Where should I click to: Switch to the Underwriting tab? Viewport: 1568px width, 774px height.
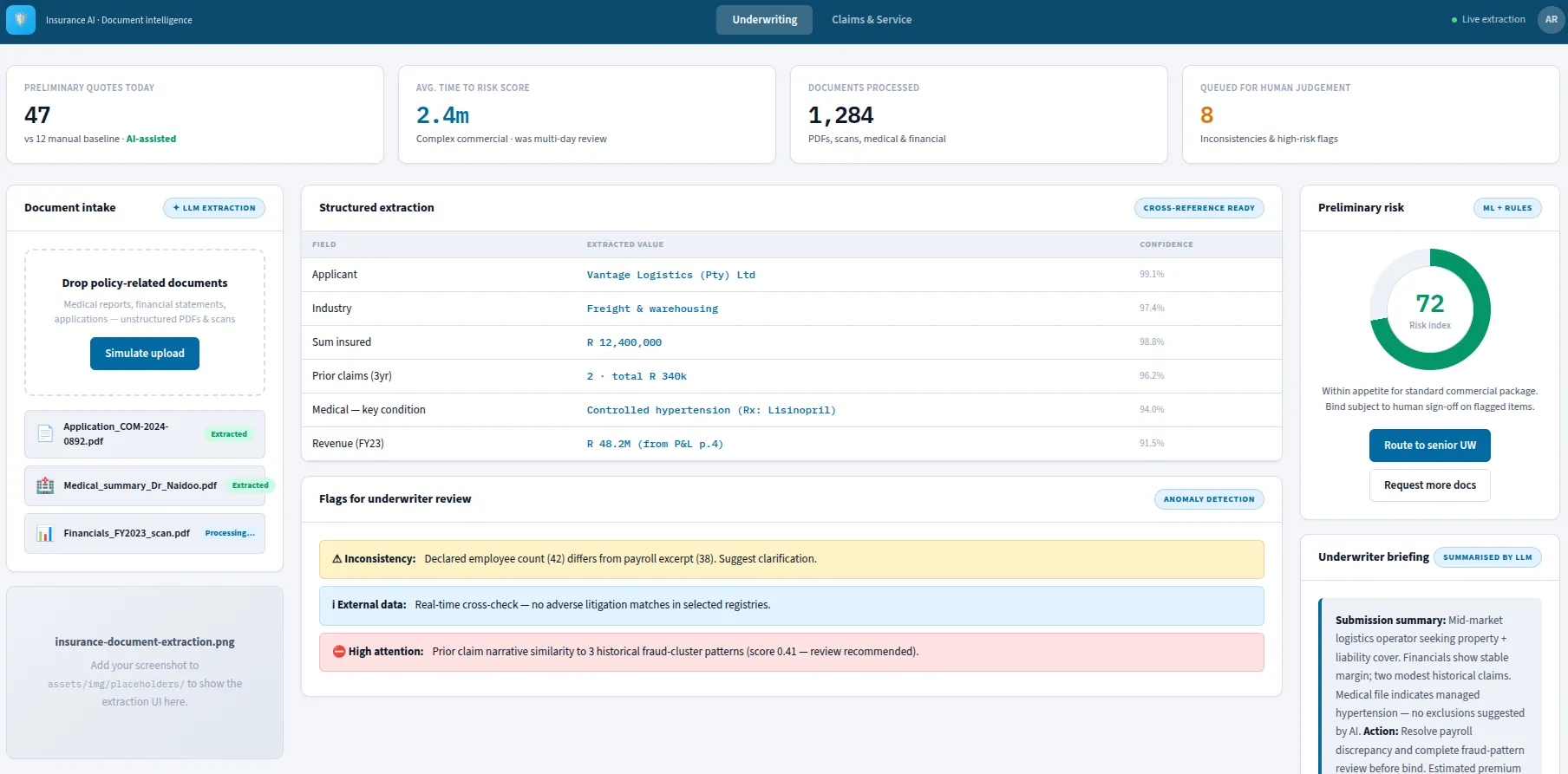[x=764, y=20]
